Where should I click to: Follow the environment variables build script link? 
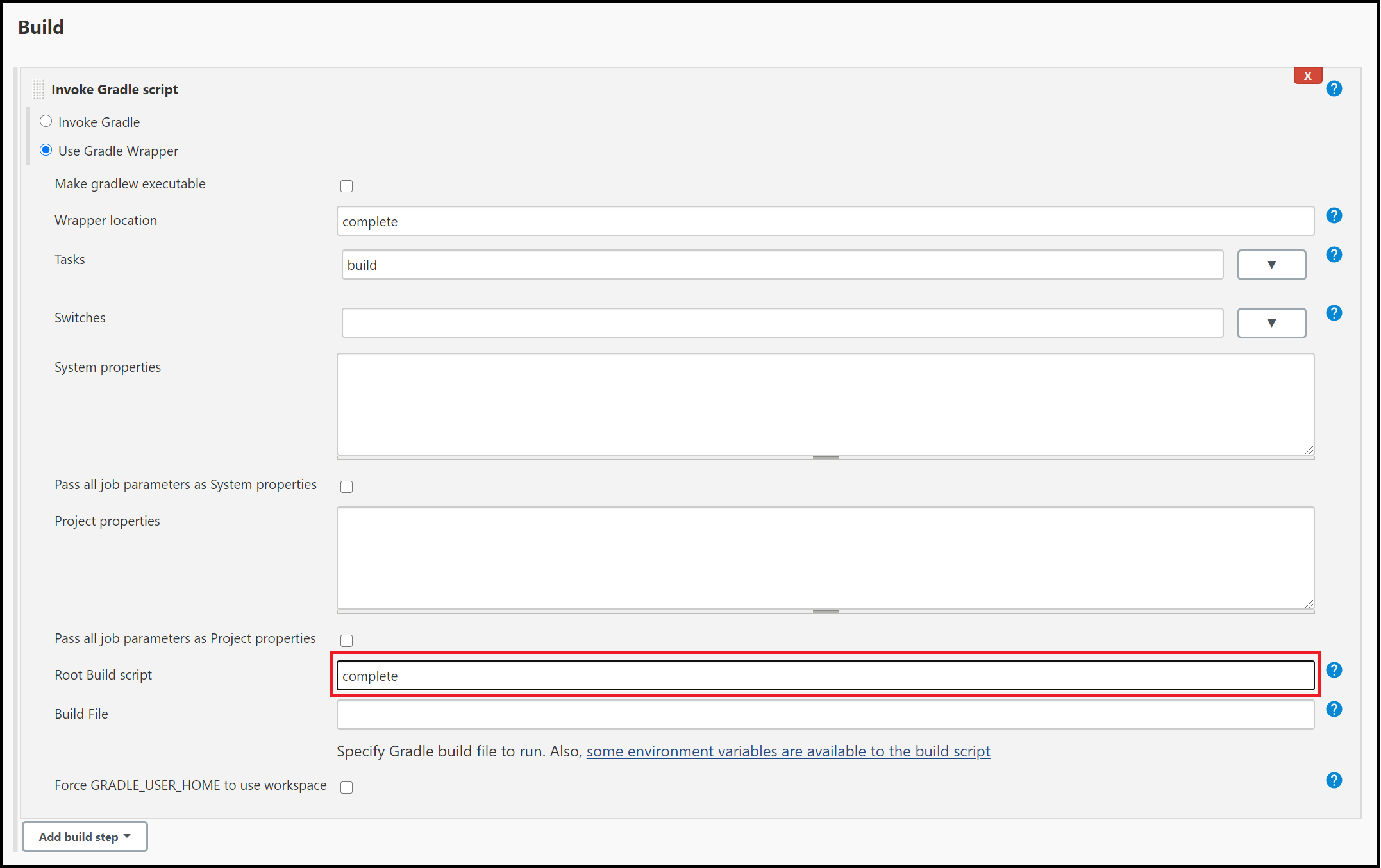pyautogui.click(x=788, y=751)
